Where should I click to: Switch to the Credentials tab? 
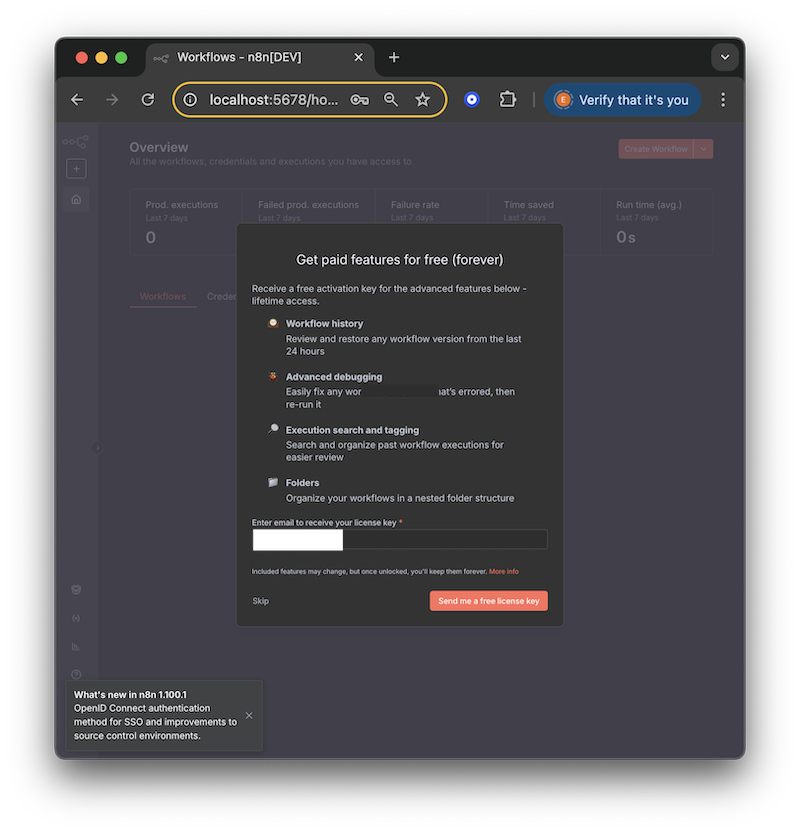[x=221, y=297]
